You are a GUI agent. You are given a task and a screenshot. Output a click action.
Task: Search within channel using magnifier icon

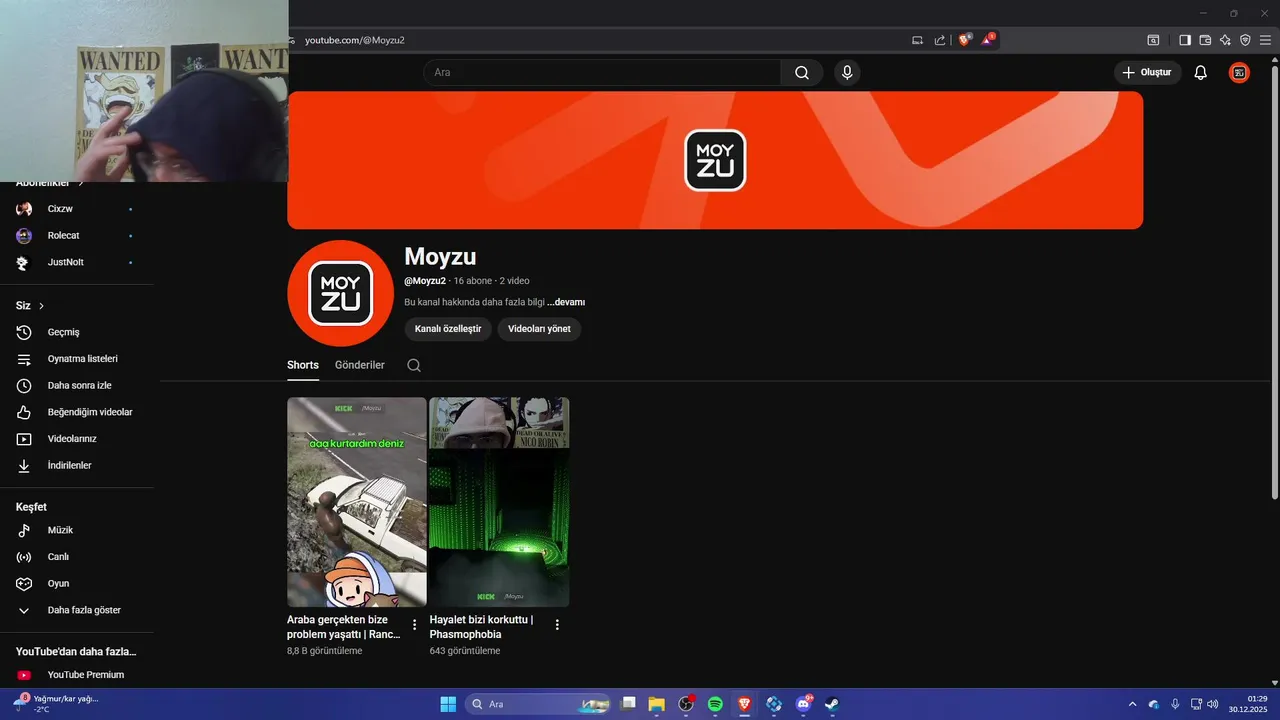click(414, 365)
